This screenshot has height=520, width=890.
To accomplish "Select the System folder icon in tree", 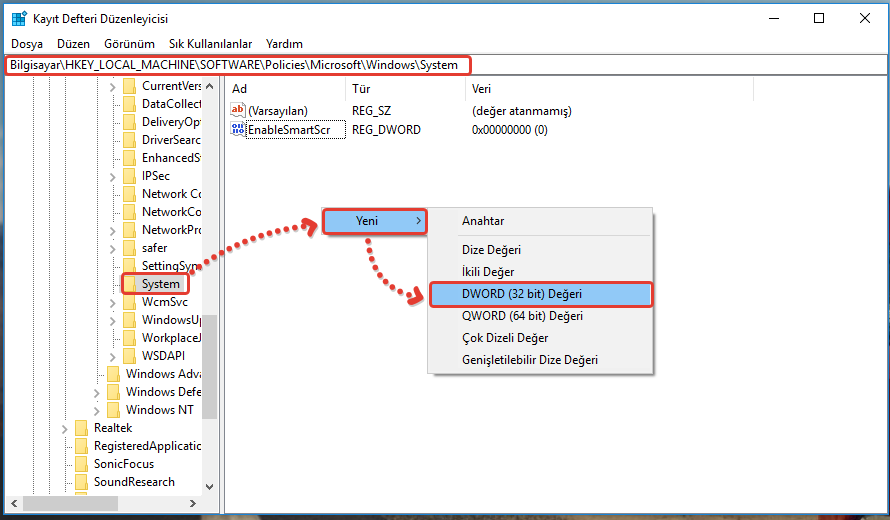I will [130, 284].
